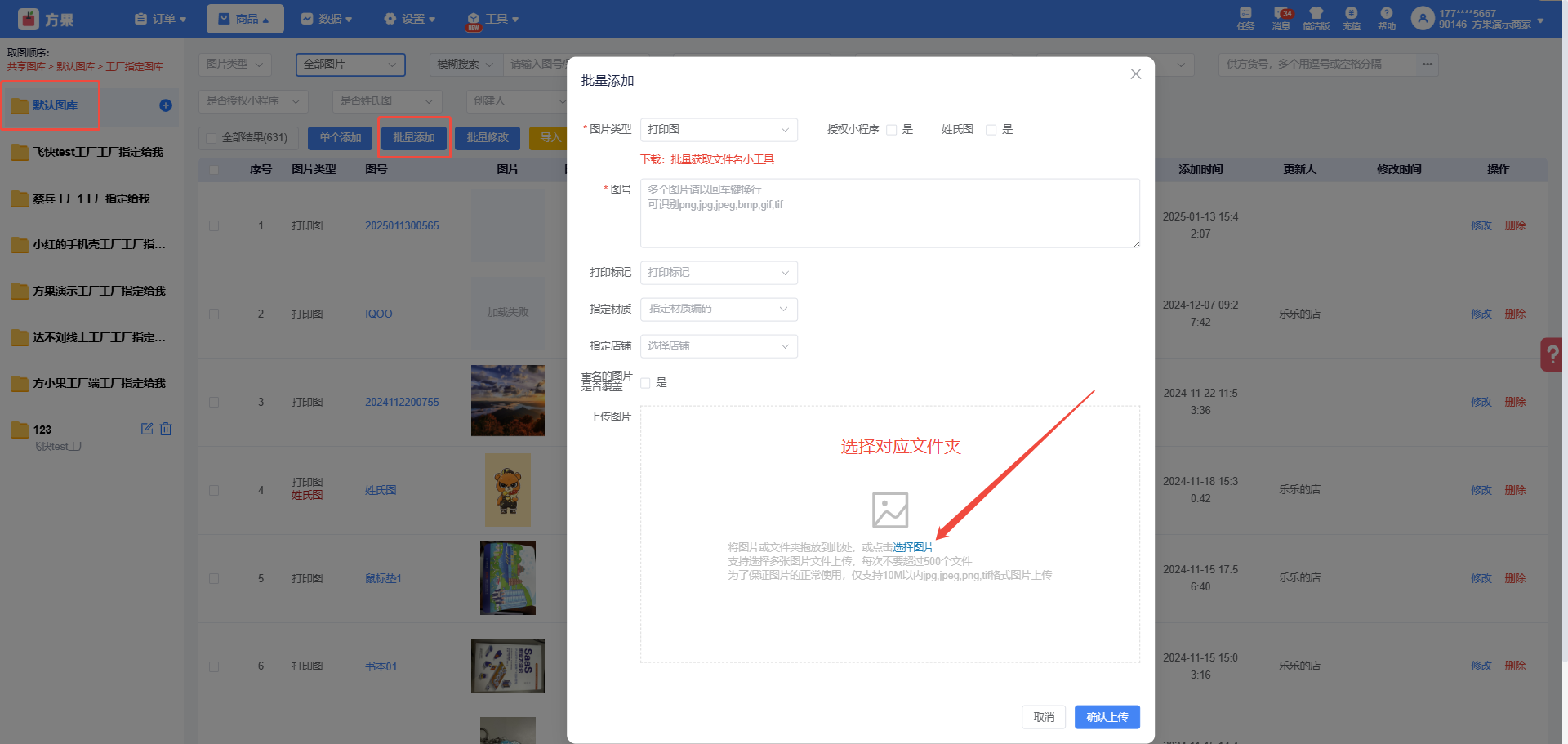
Task: Open the 模糊搜索 dropdown
Action: click(x=465, y=65)
